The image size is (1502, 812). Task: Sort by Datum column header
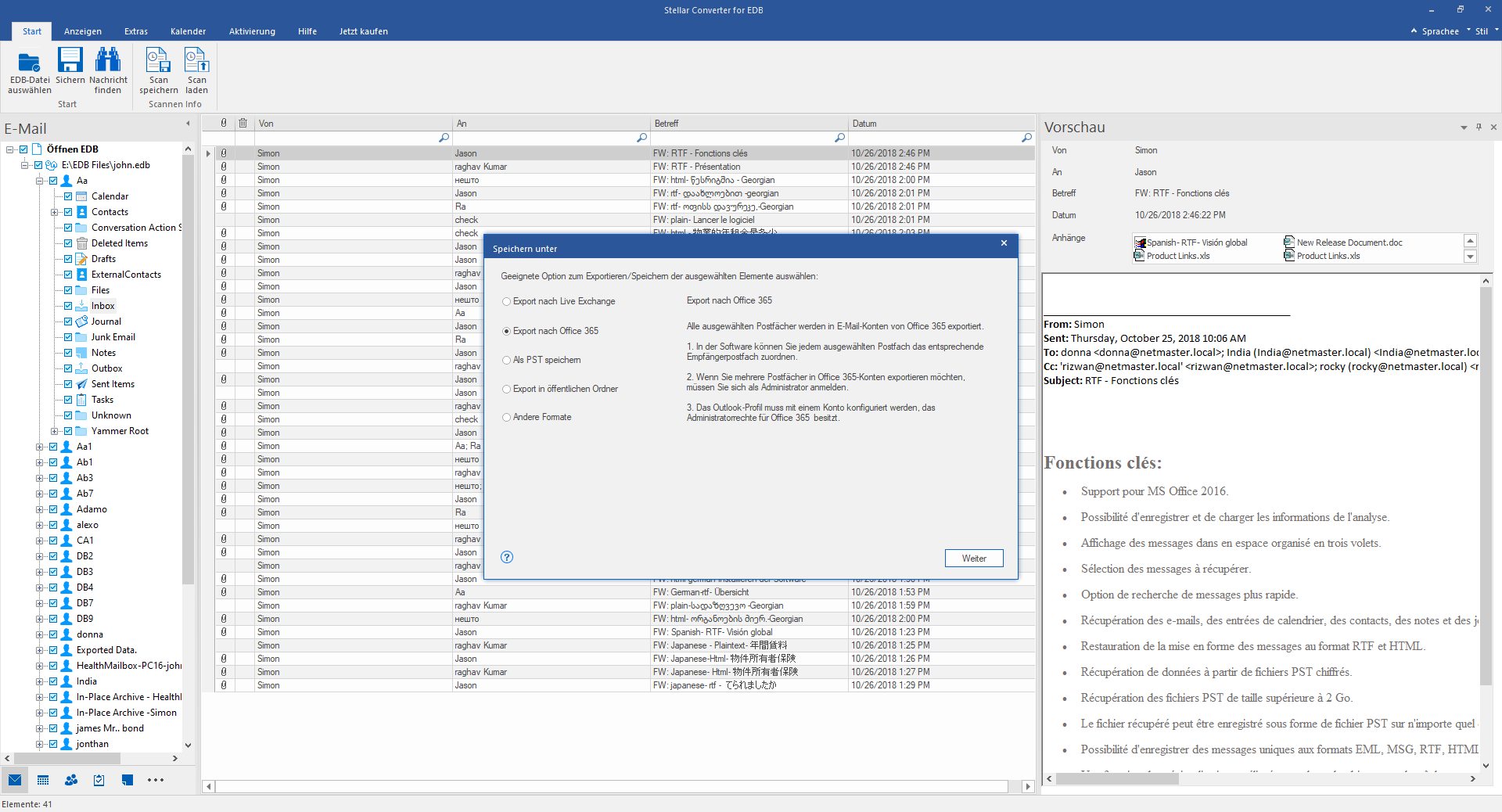click(942, 124)
